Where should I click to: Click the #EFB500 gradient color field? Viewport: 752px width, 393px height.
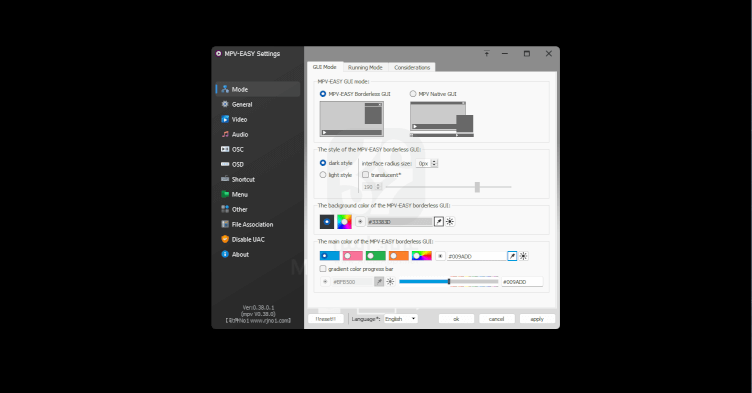pyautogui.click(x=352, y=282)
